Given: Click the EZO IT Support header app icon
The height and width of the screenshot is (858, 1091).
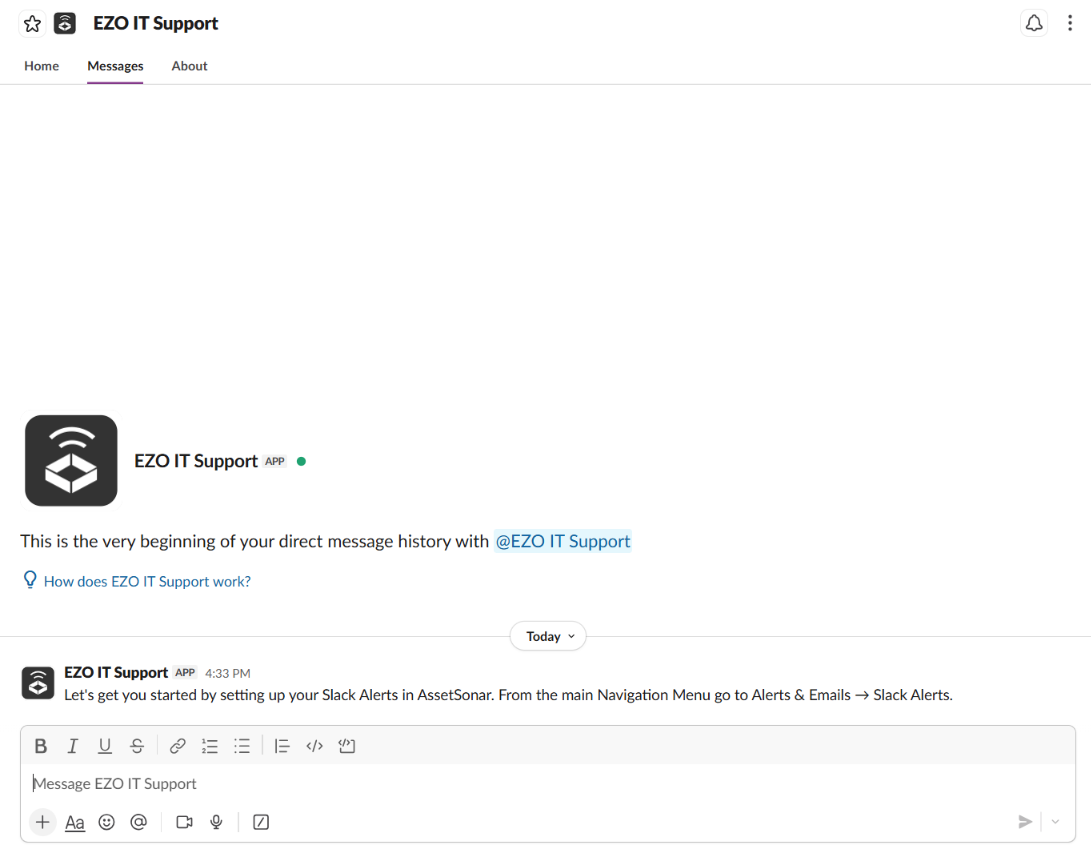Looking at the screenshot, I should point(65,24).
